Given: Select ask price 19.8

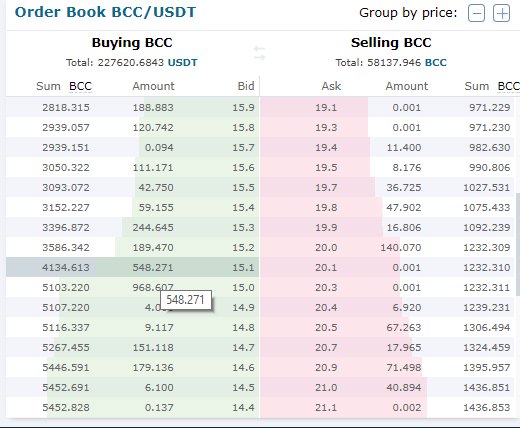Looking at the screenshot, I should pos(326,207).
